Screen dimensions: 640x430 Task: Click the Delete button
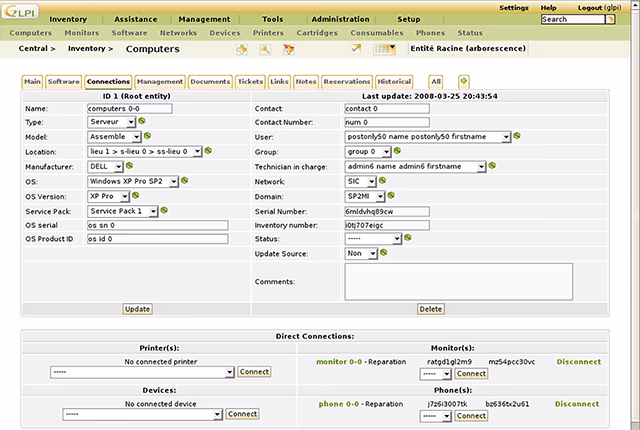pos(431,309)
